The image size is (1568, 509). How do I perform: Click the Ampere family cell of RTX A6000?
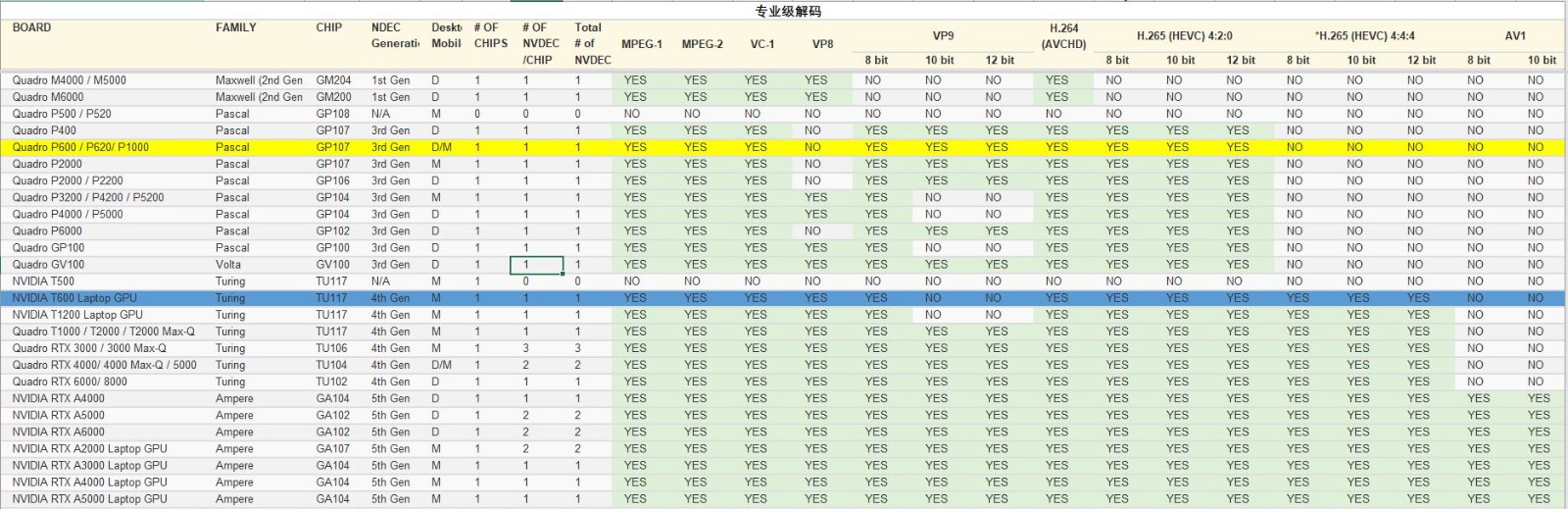[x=234, y=432]
